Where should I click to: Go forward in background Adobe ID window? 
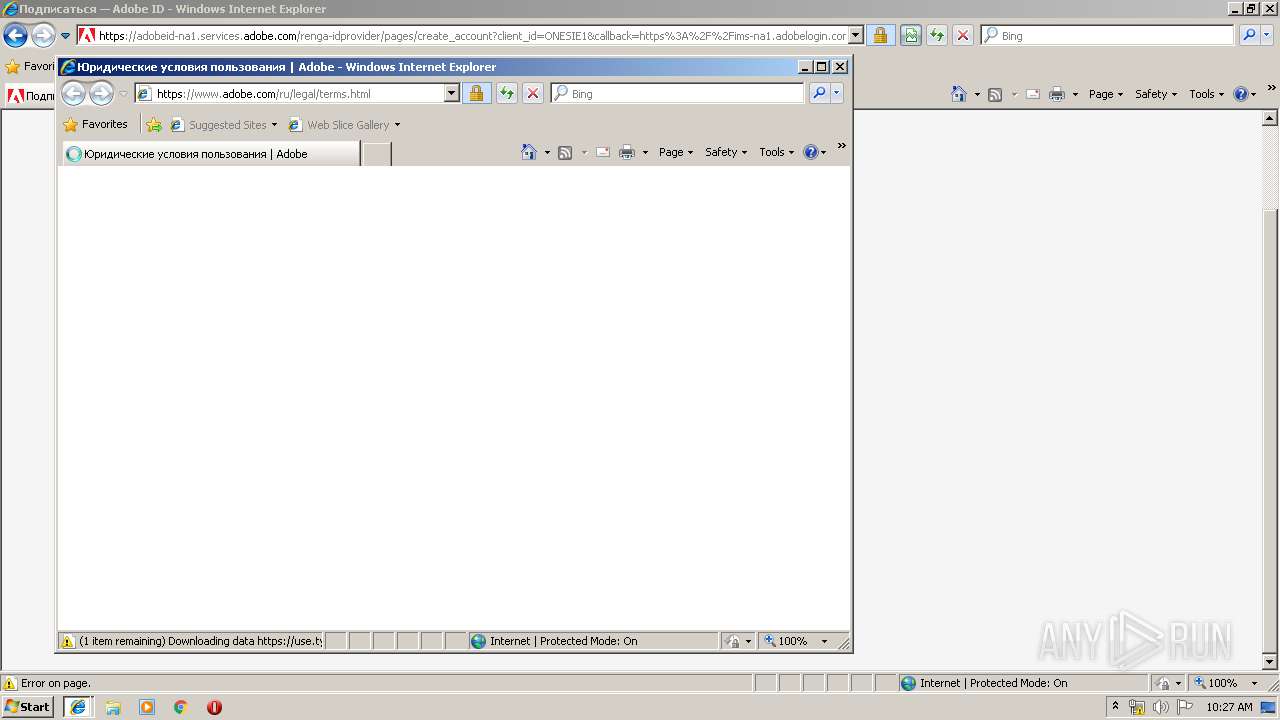[x=43, y=36]
